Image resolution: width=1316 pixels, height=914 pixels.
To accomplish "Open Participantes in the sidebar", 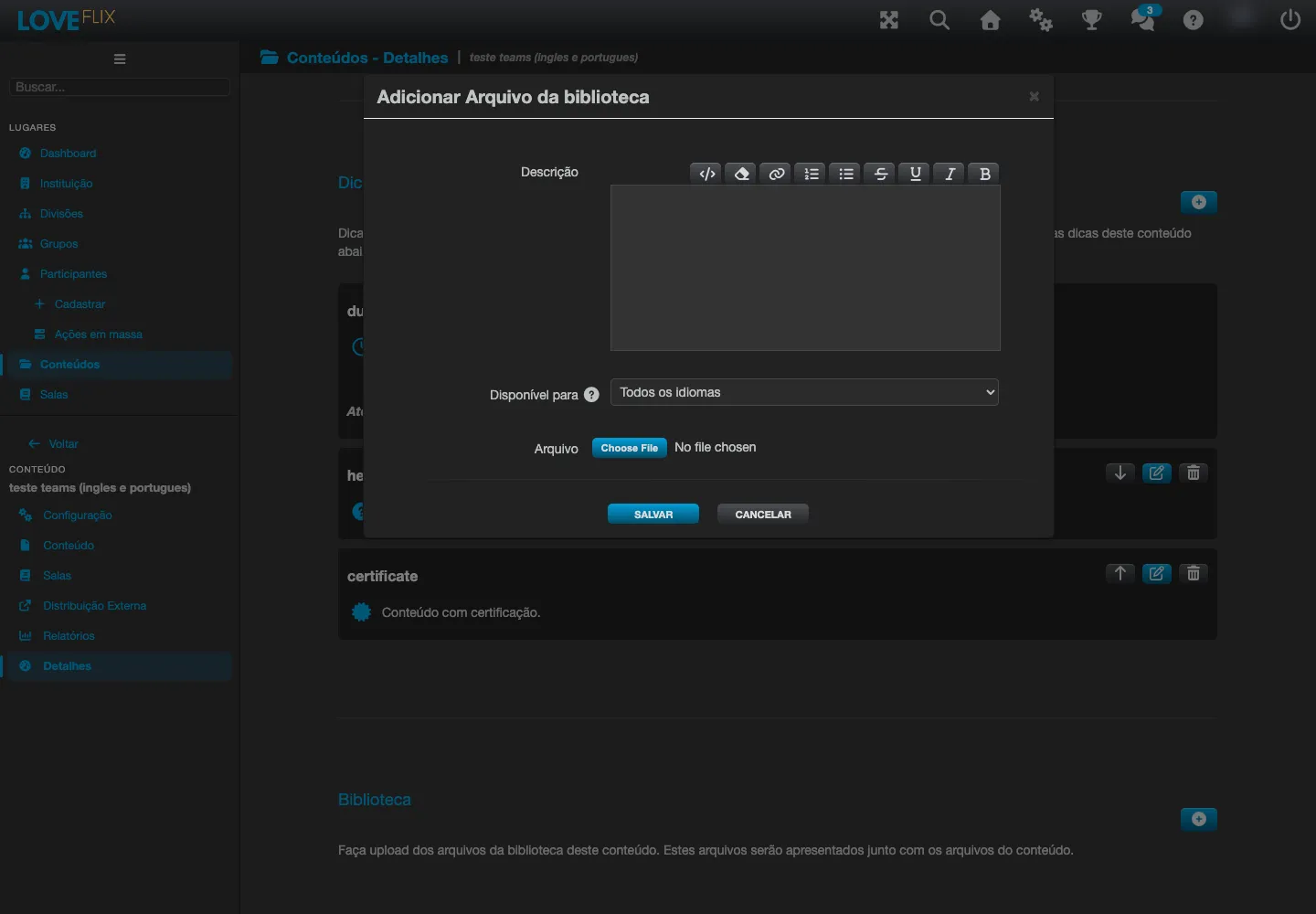I will tap(73, 274).
